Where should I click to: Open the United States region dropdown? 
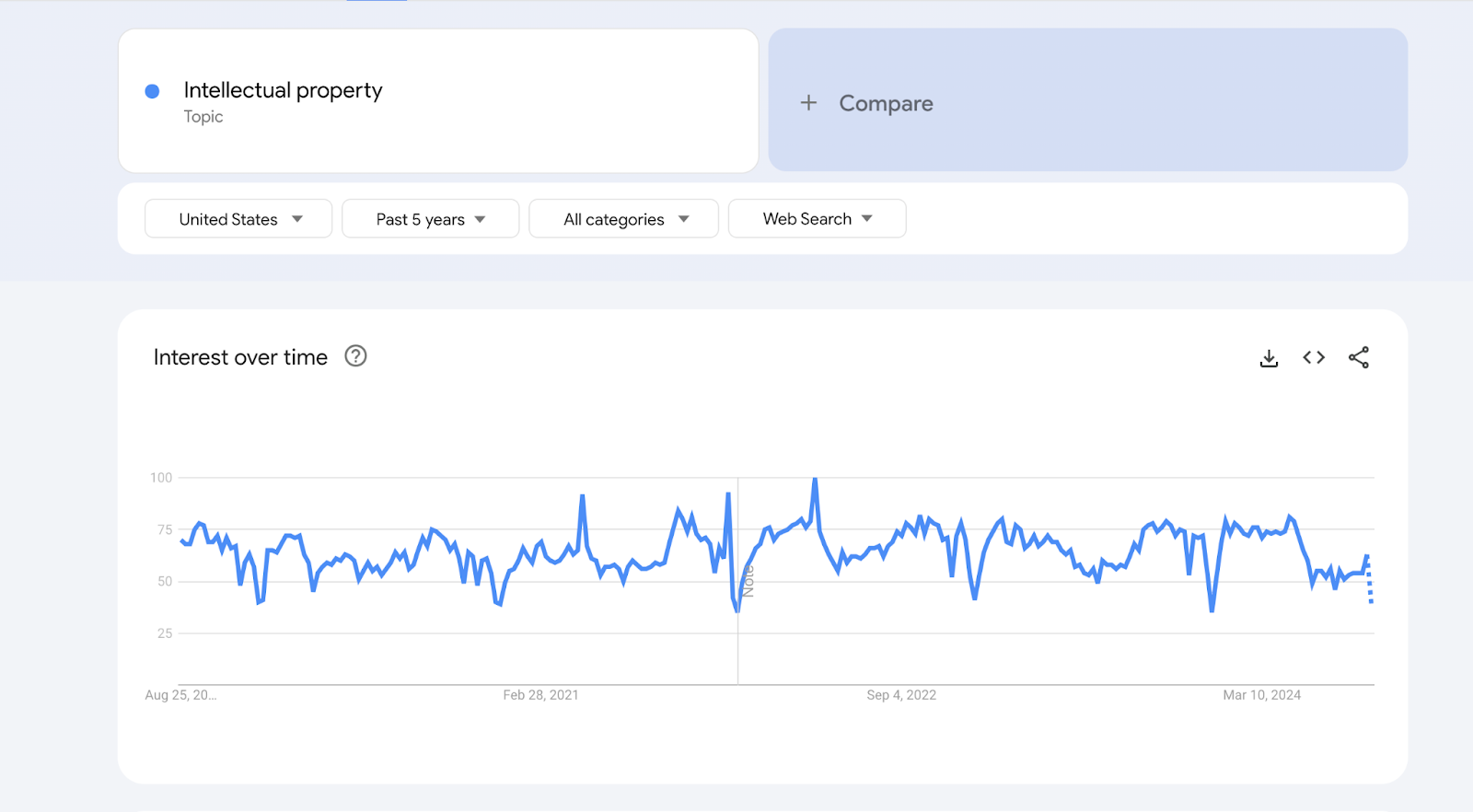tap(238, 218)
